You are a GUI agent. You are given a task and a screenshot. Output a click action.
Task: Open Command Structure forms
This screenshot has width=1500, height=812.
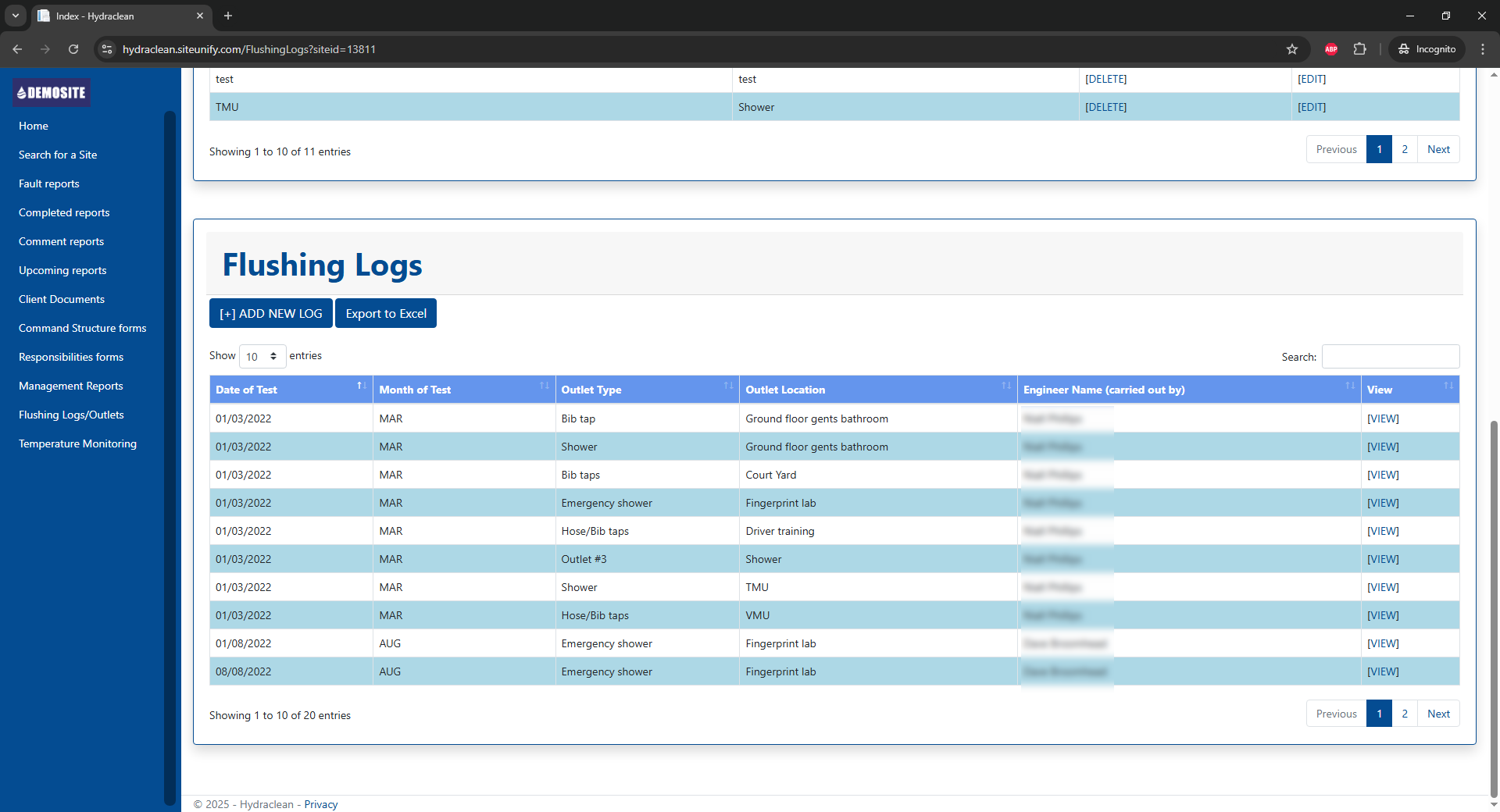83,328
